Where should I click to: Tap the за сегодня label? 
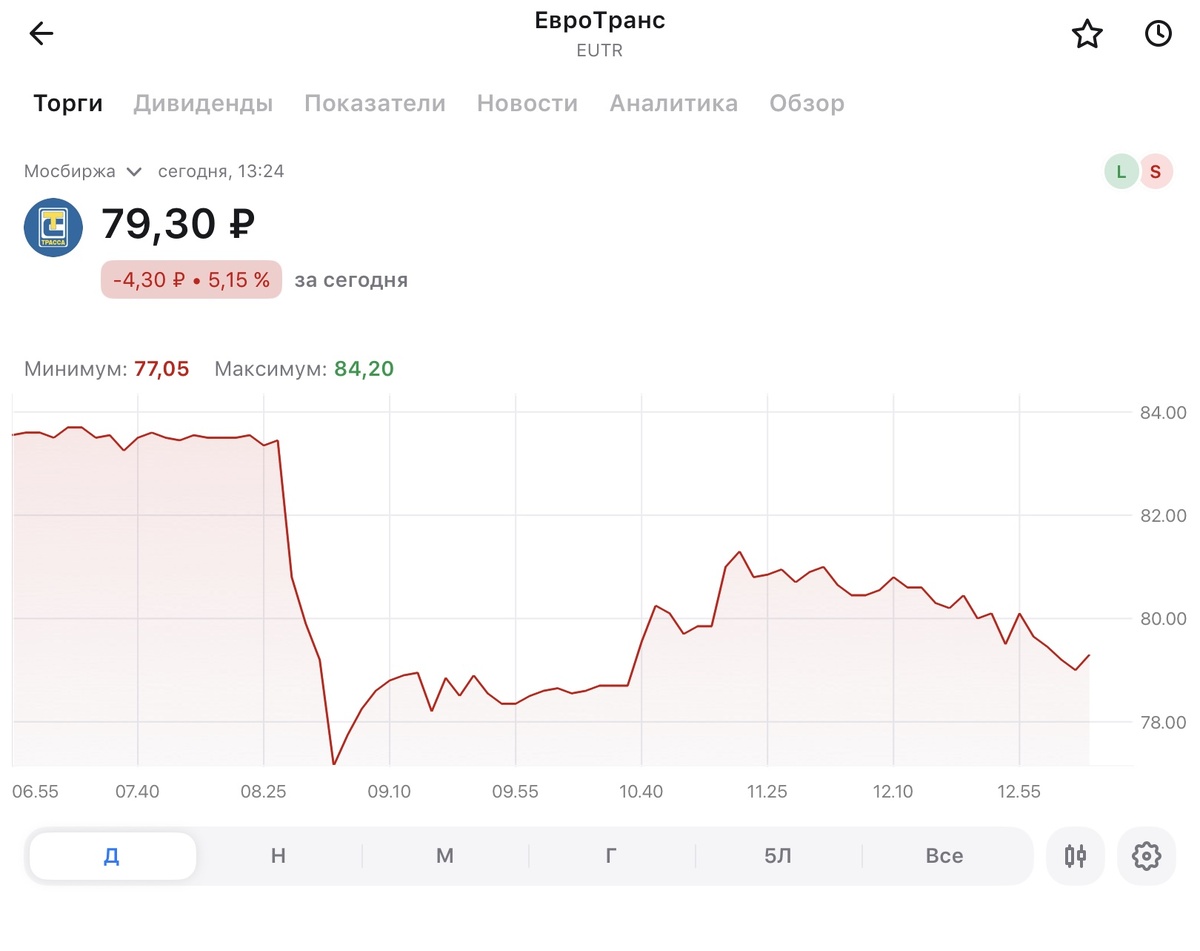(351, 280)
